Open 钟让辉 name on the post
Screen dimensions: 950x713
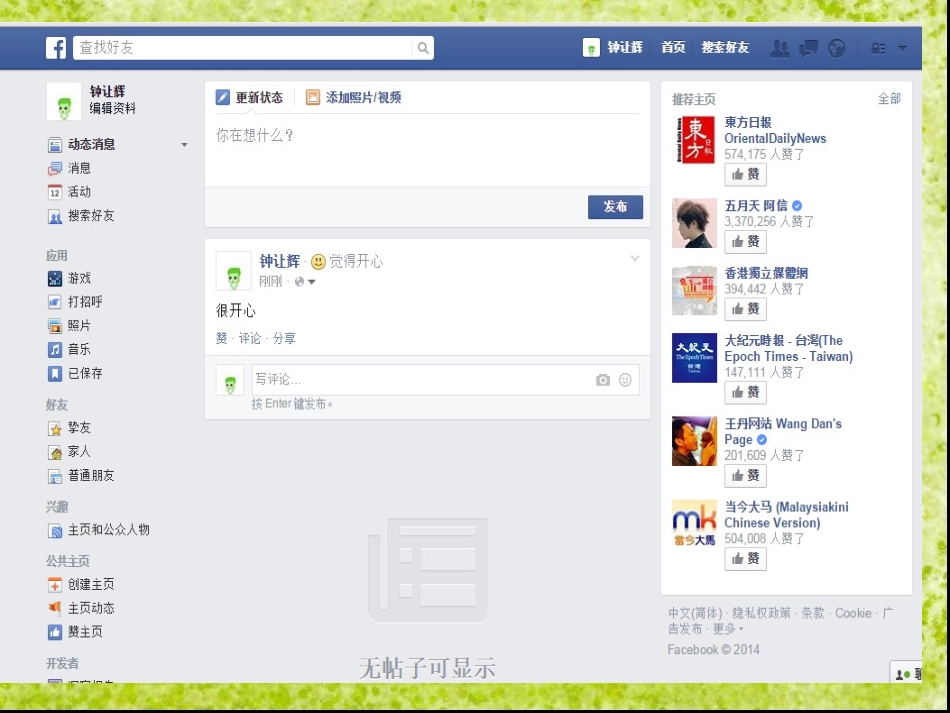click(280, 262)
